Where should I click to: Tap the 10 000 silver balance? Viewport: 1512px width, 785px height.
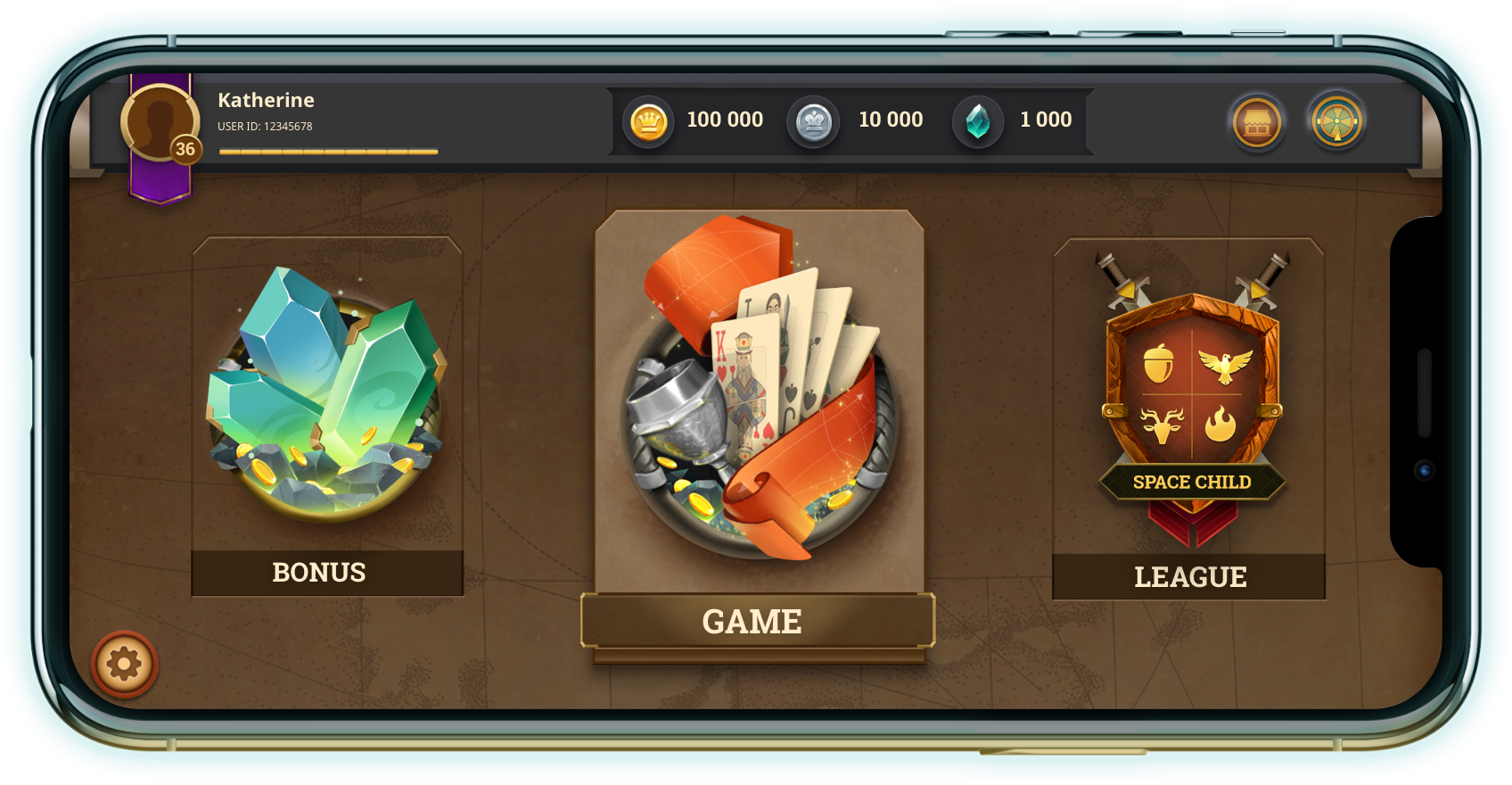point(891,120)
